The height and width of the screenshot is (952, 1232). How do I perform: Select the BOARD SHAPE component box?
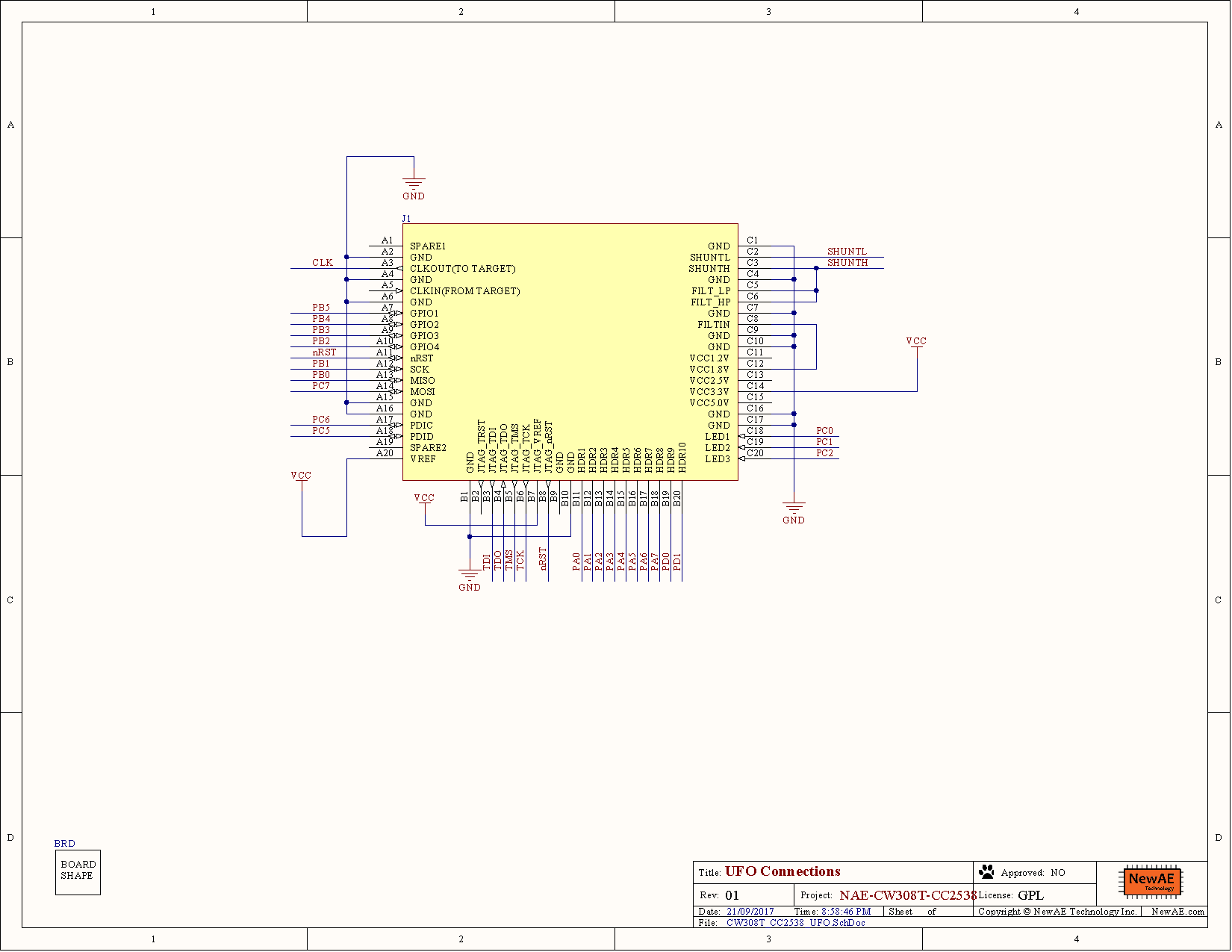pos(78,872)
